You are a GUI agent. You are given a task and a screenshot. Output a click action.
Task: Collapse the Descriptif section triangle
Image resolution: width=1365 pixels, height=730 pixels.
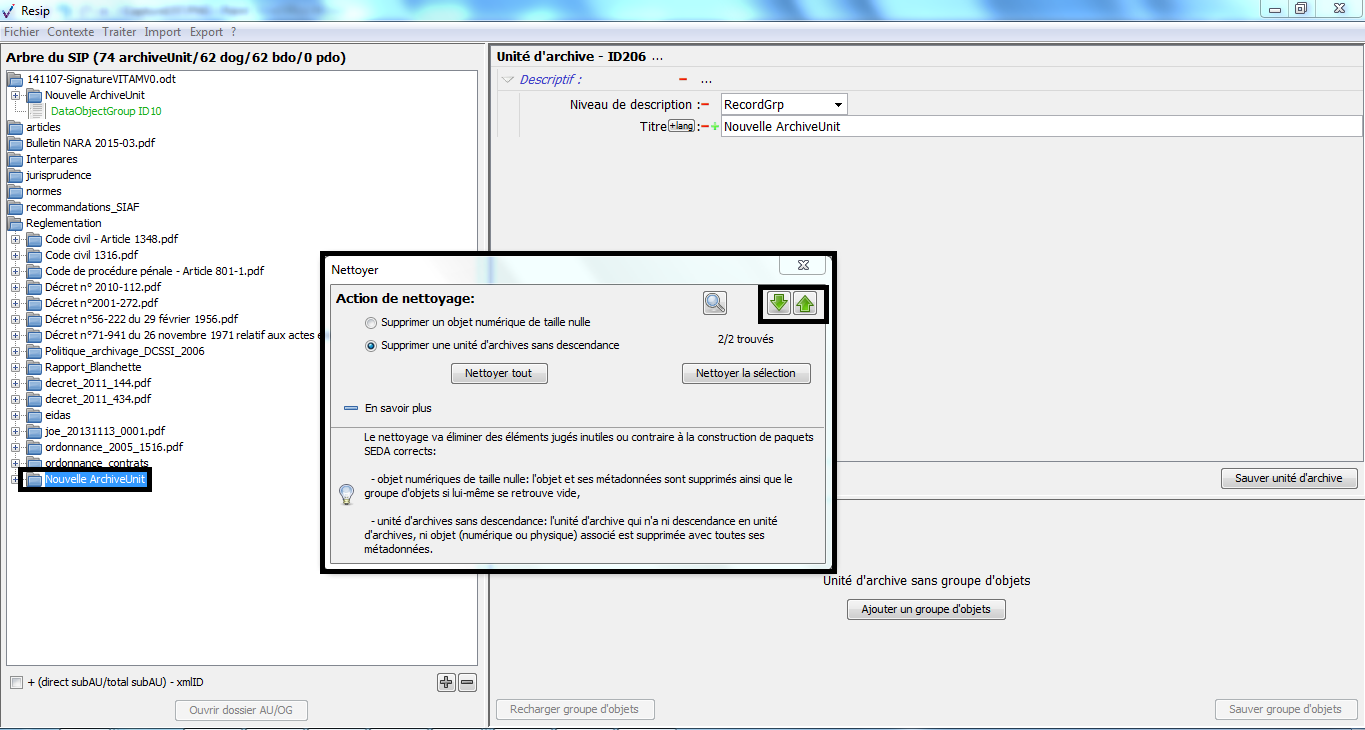pos(508,80)
